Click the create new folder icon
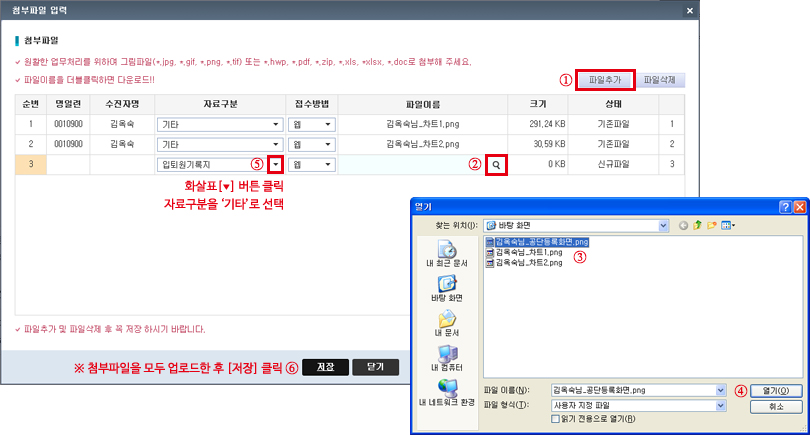Viewport: 810px width, 435px height. pos(713,226)
